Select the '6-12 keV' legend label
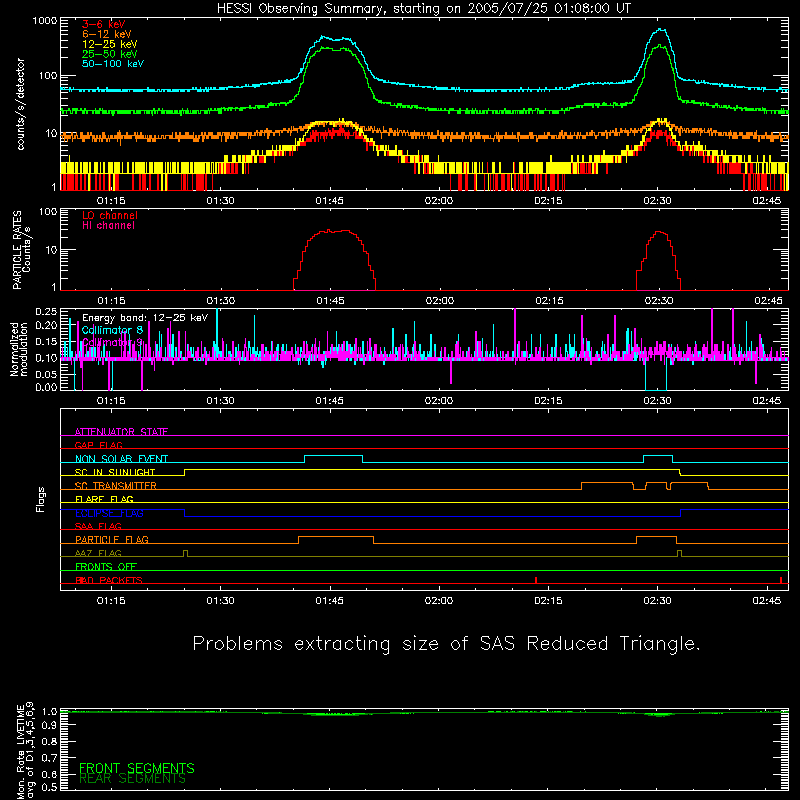Viewport: 800px width, 800px height. pyautogui.click(x=107, y=34)
